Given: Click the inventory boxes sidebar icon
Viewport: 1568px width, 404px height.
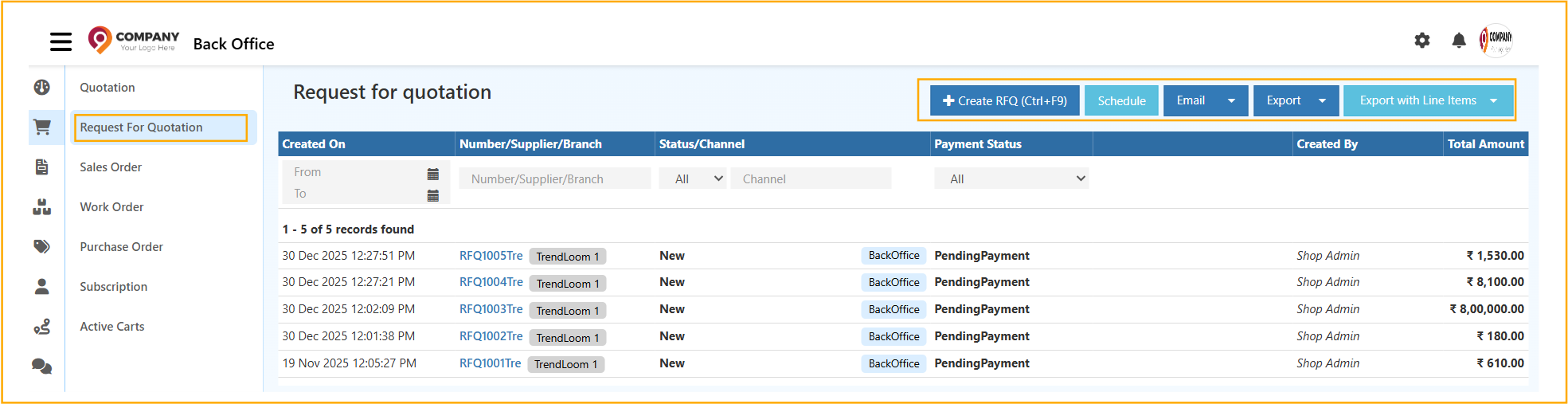Looking at the screenshot, I should click(42, 207).
